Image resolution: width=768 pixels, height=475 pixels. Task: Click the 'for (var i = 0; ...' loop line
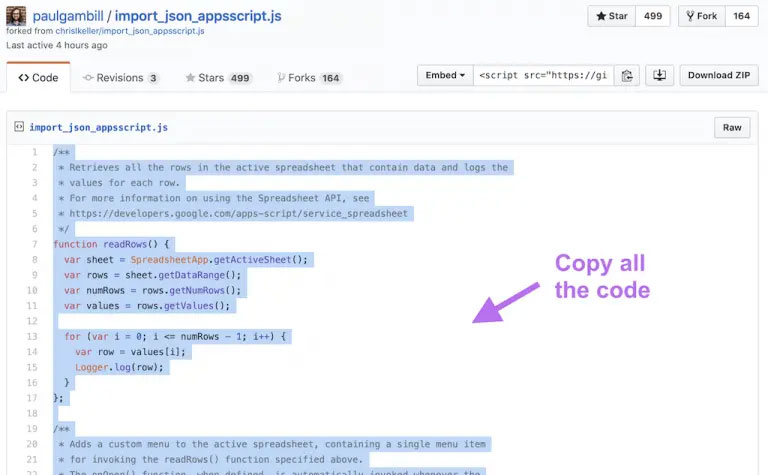[x=175, y=336]
